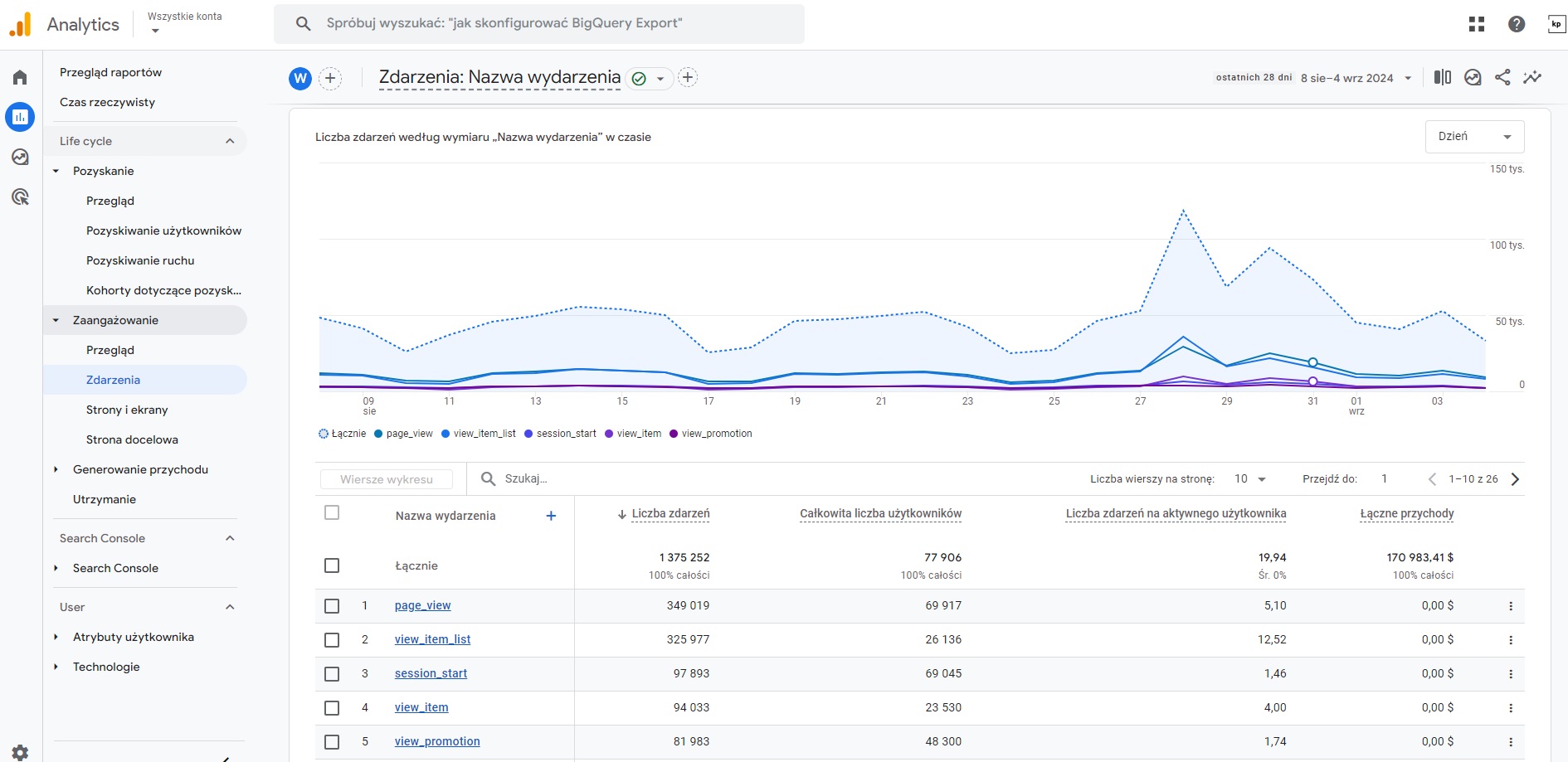Open the Dzień granularity dropdown
1568x762 pixels.
click(1475, 137)
